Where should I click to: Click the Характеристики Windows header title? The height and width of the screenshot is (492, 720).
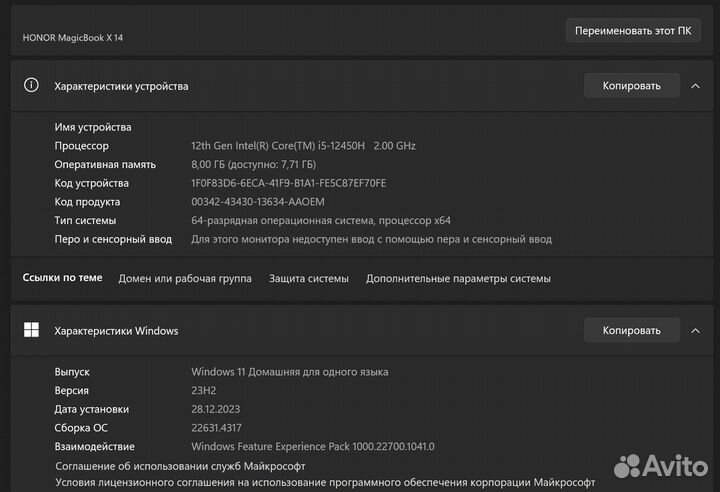point(116,331)
